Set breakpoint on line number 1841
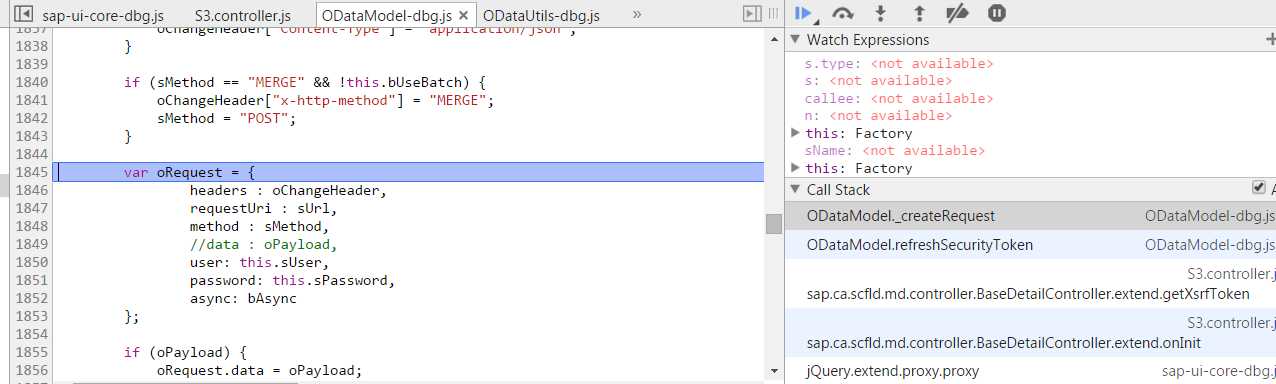The width and height of the screenshot is (1276, 384). [x=31, y=100]
